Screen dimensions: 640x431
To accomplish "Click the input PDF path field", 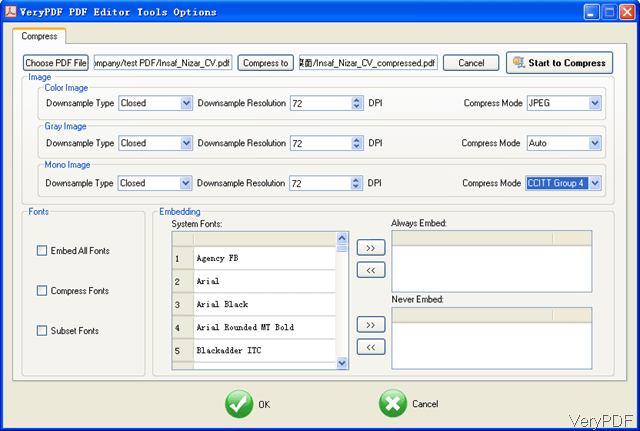I will coord(163,63).
